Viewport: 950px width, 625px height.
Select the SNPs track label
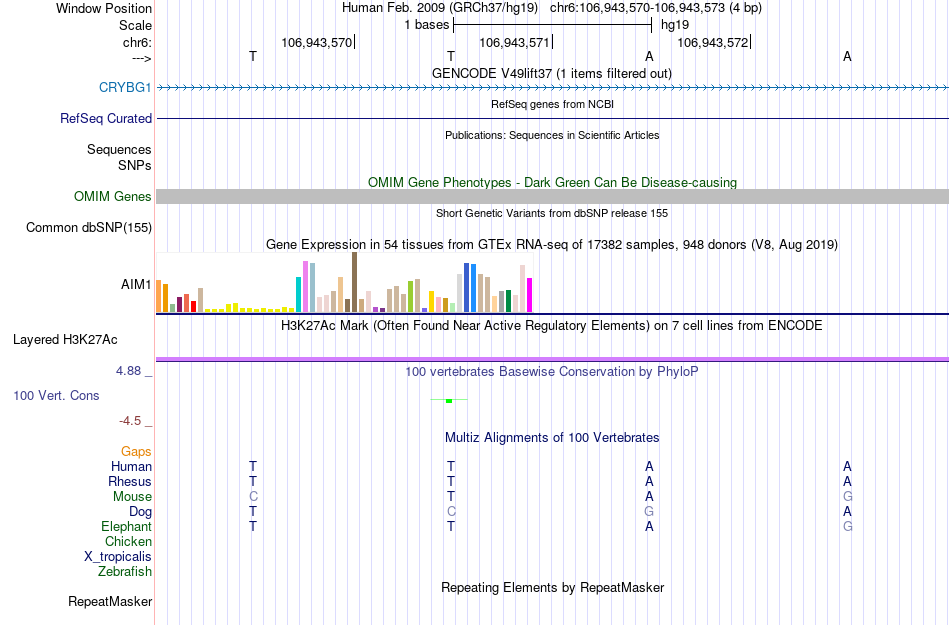coord(135,165)
